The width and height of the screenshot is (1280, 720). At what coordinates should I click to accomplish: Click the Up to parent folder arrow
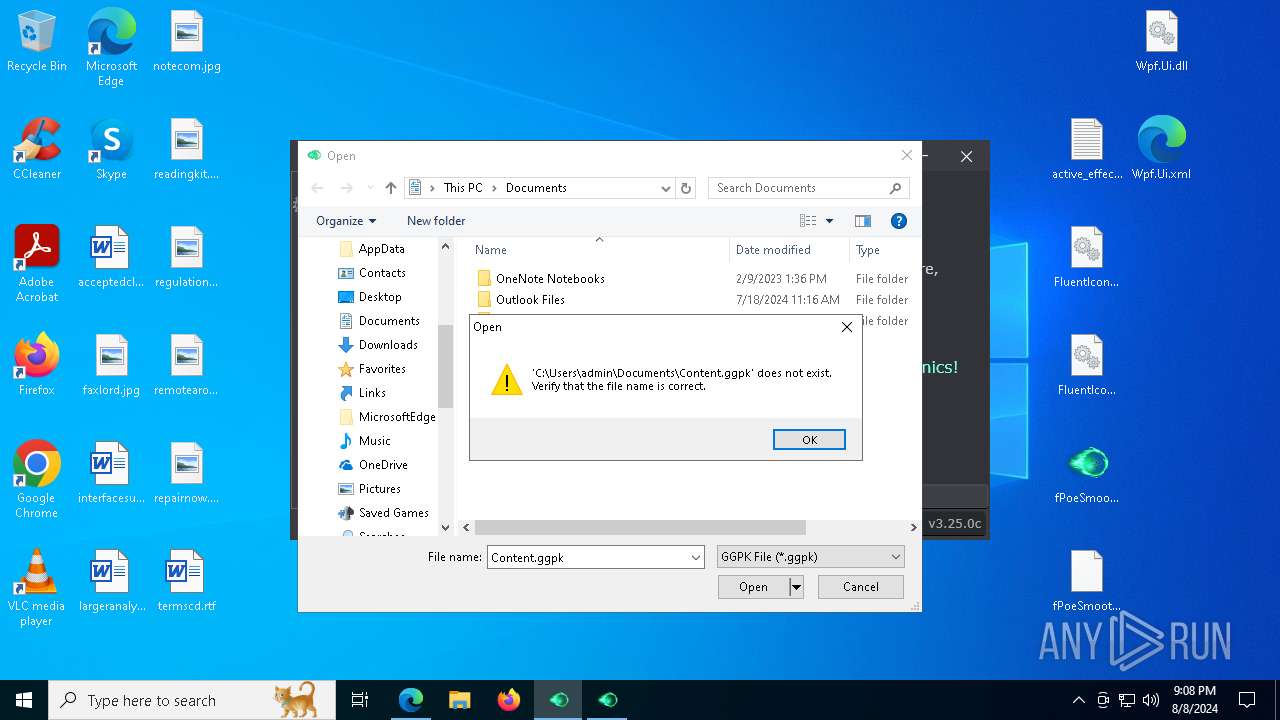pos(391,188)
